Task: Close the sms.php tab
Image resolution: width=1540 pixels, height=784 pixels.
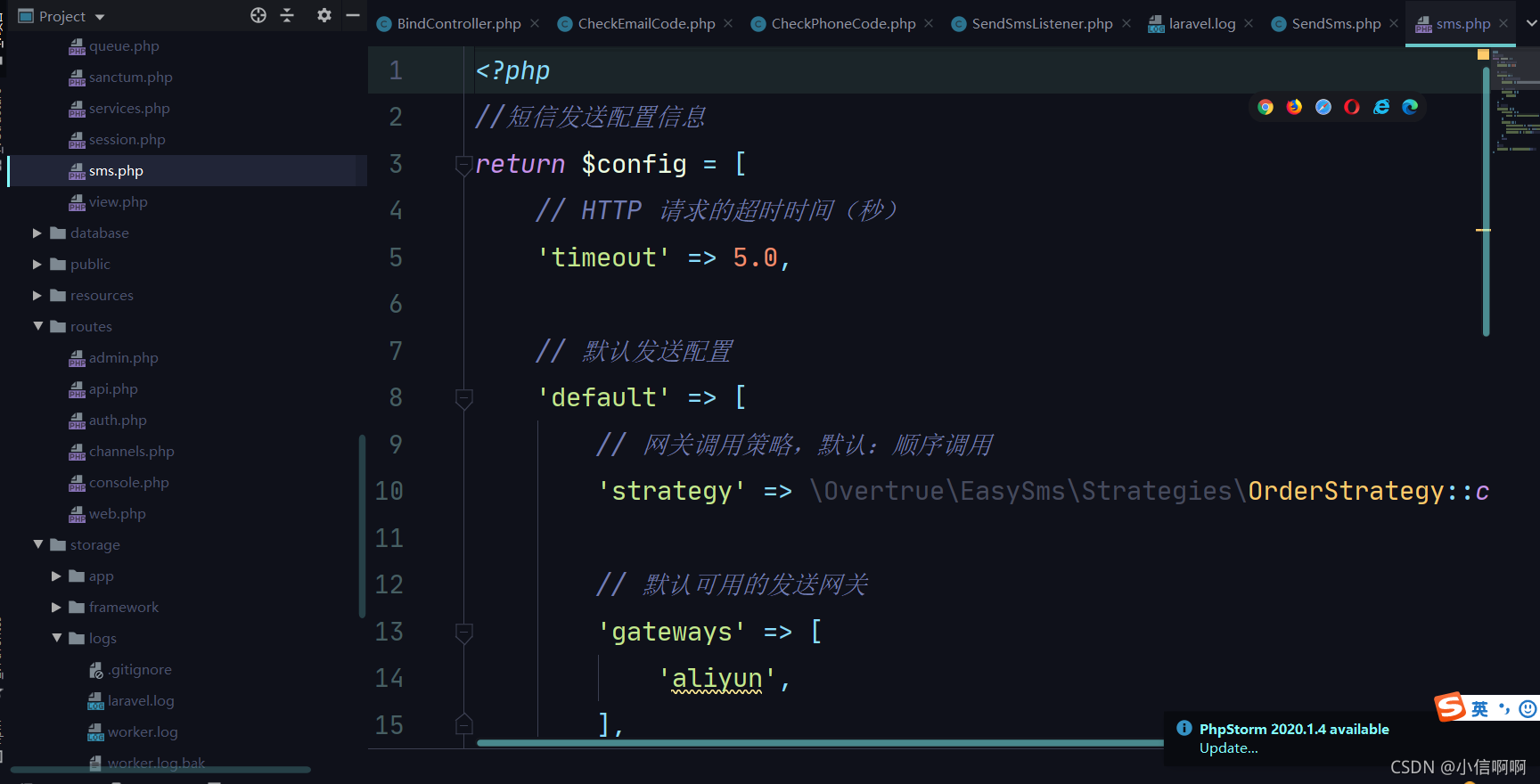Action: coord(1503,23)
